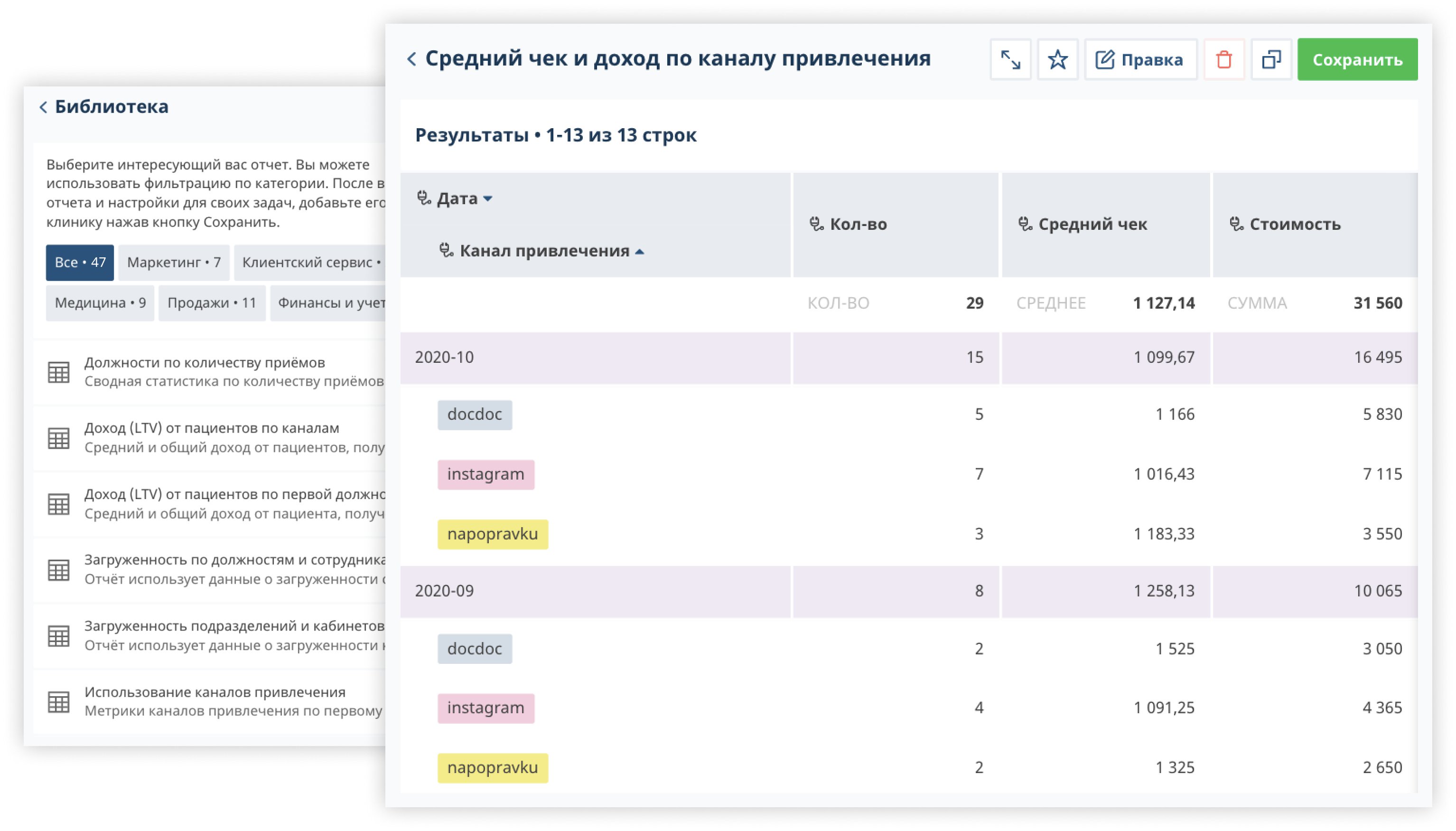Open report editing via «Правка» button

tap(1140, 59)
